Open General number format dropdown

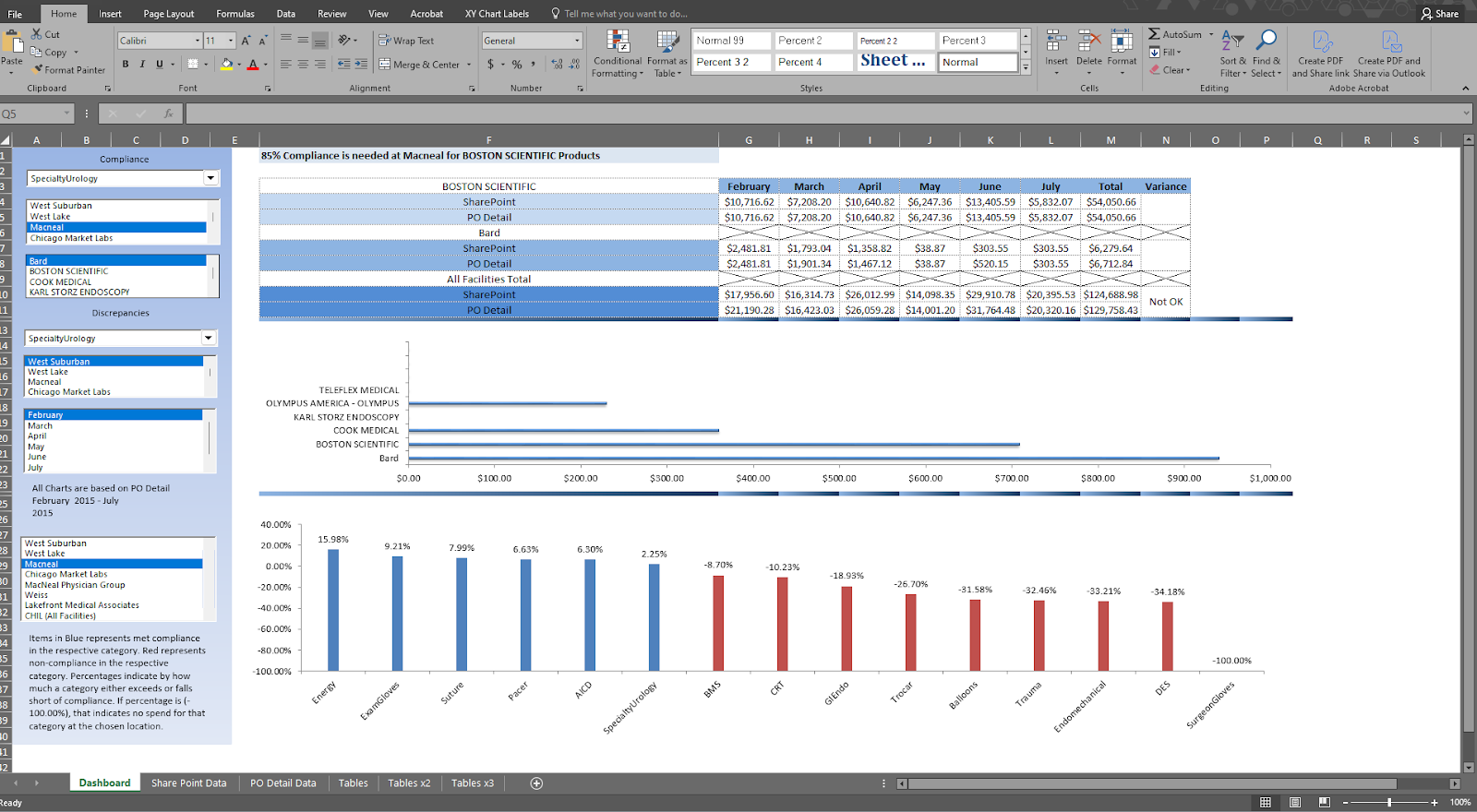(x=577, y=41)
